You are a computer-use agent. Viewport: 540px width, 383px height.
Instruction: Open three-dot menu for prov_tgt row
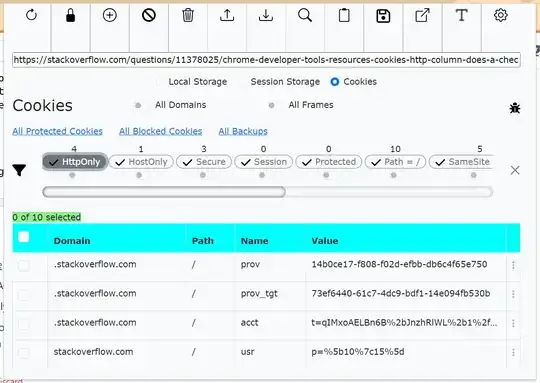click(513, 294)
